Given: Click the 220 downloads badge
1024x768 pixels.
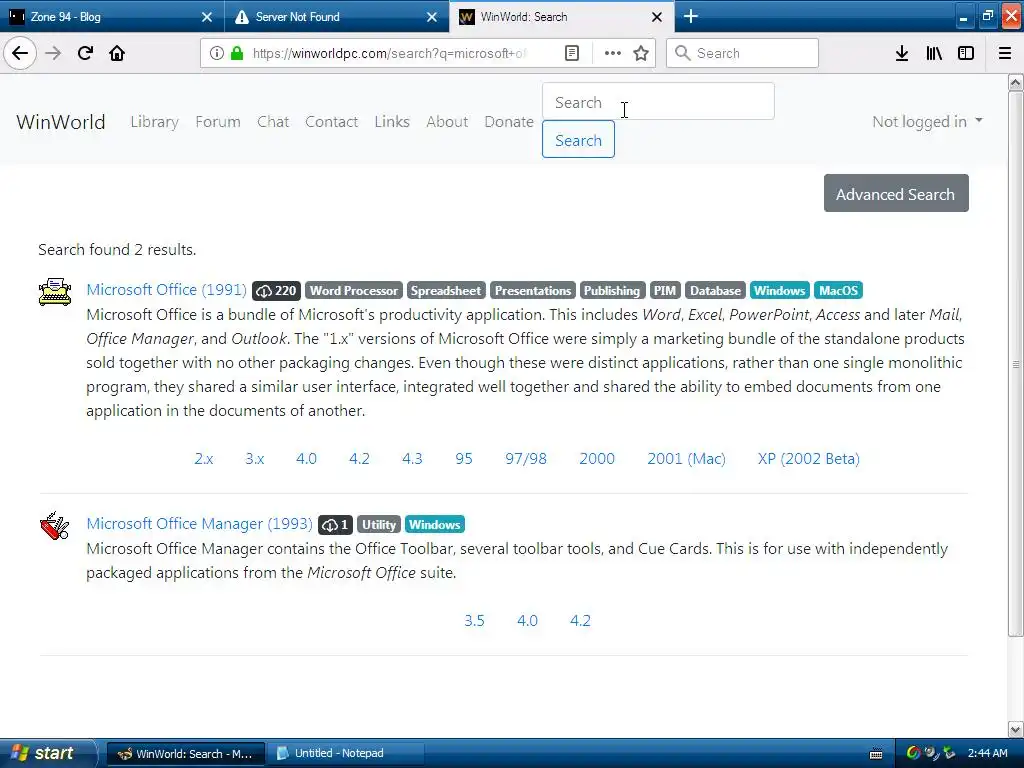Looking at the screenshot, I should click(276, 291).
